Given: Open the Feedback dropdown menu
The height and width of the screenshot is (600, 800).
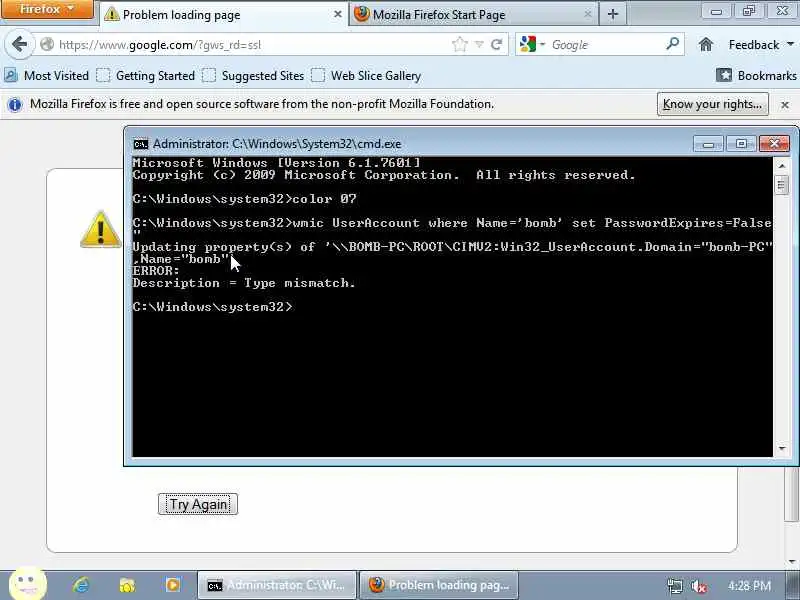Looking at the screenshot, I should (761, 45).
